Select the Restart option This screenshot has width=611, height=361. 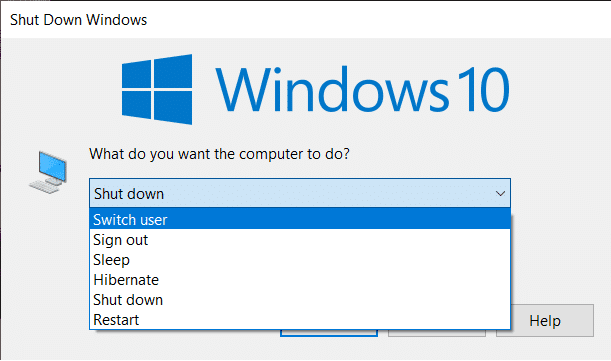(300, 320)
